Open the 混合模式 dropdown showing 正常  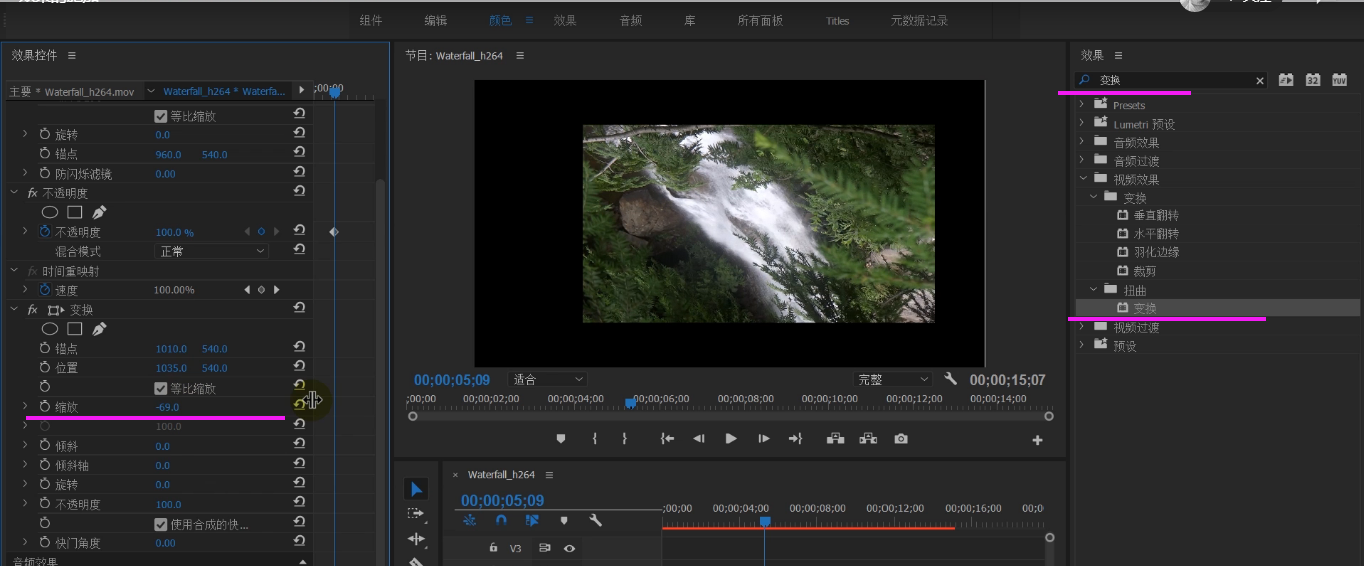pyautogui.click(x=212, y=251)
